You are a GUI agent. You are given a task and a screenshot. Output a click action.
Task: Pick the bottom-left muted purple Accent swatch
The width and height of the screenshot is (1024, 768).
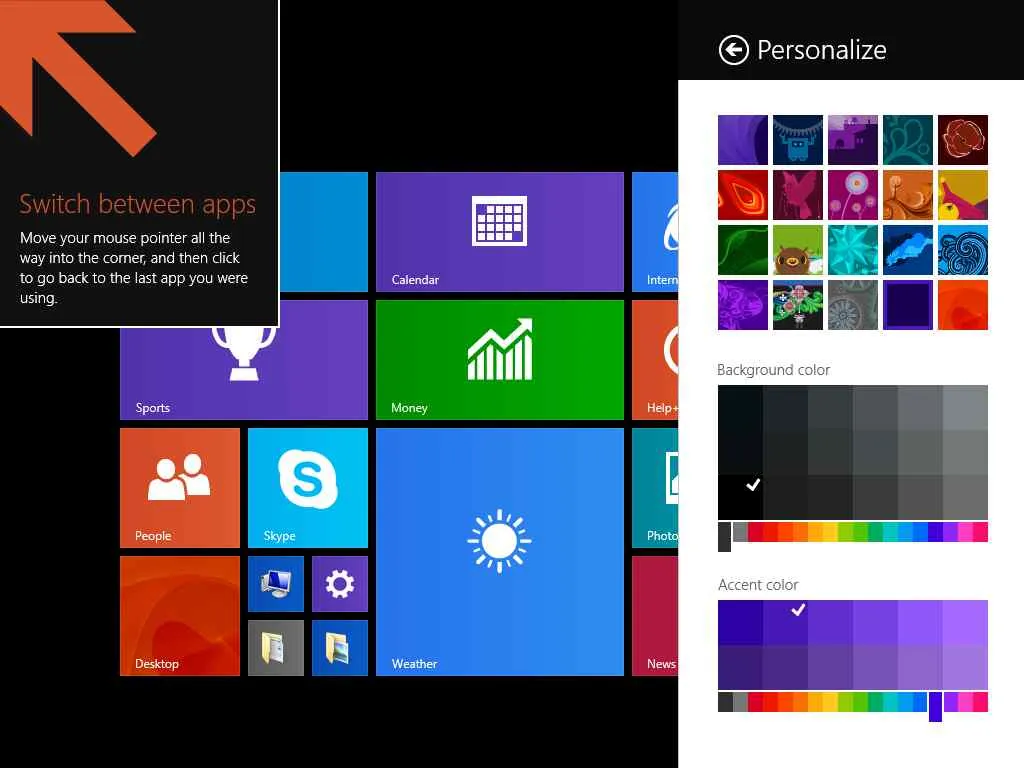[x=741, y=667]
